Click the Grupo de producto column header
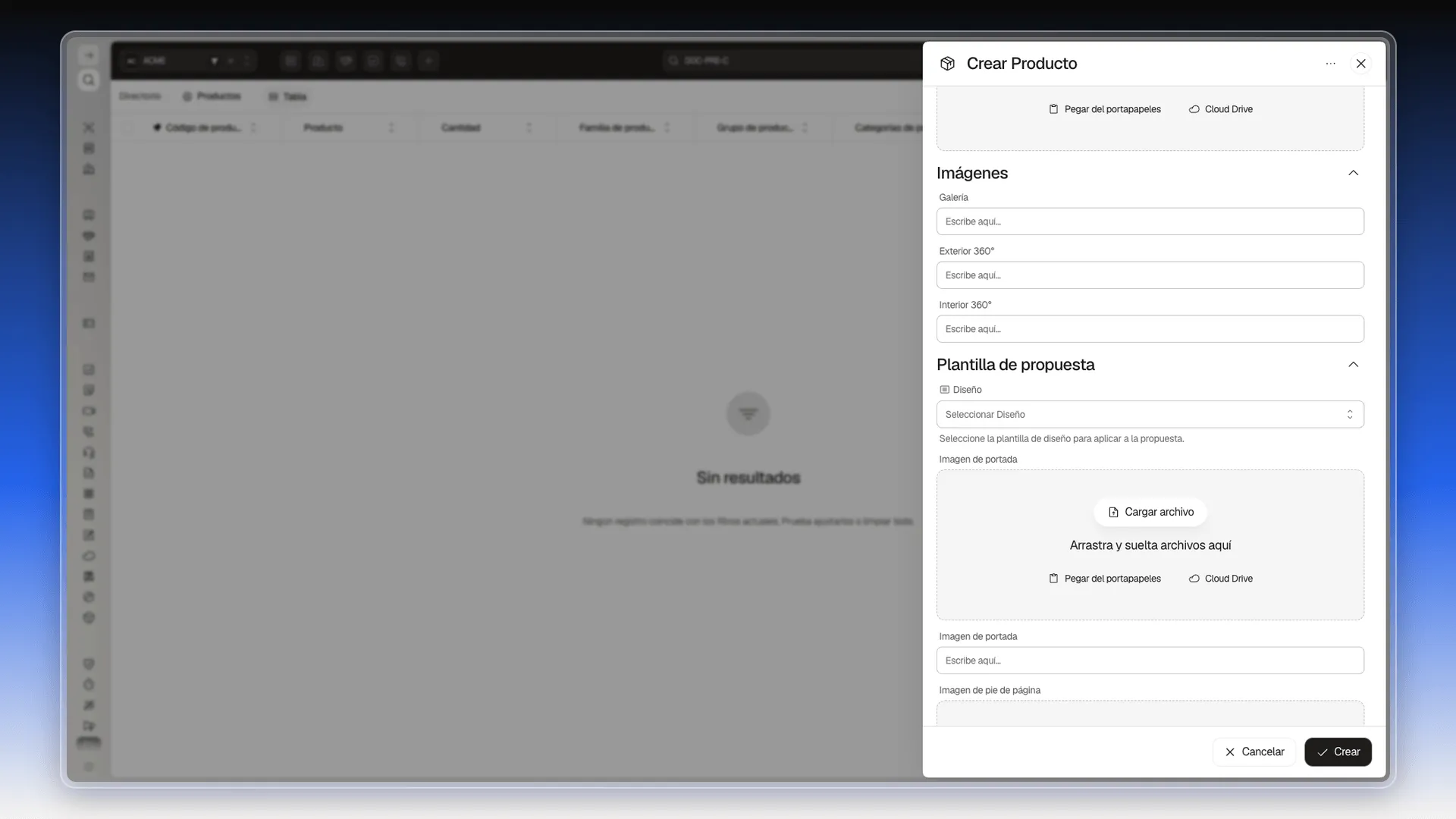The height and width of the screenshot is (819, 1456). pyautogui.click(x=755, y=127)
